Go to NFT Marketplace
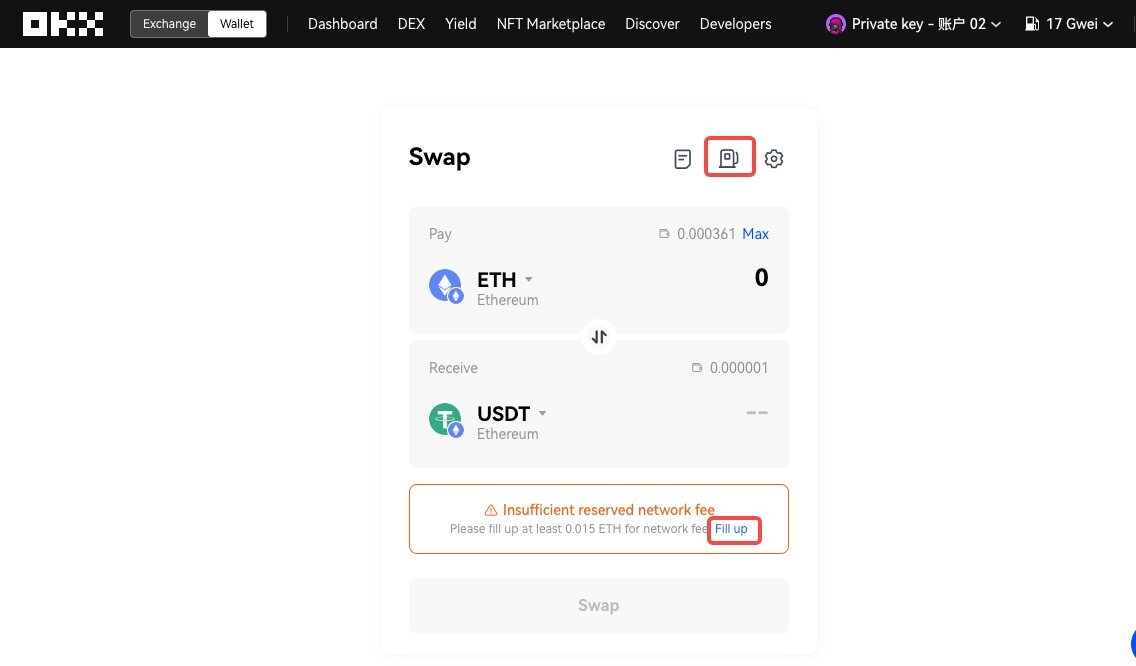This screenshot has height=666, width=1136. [x=550, y=24]
